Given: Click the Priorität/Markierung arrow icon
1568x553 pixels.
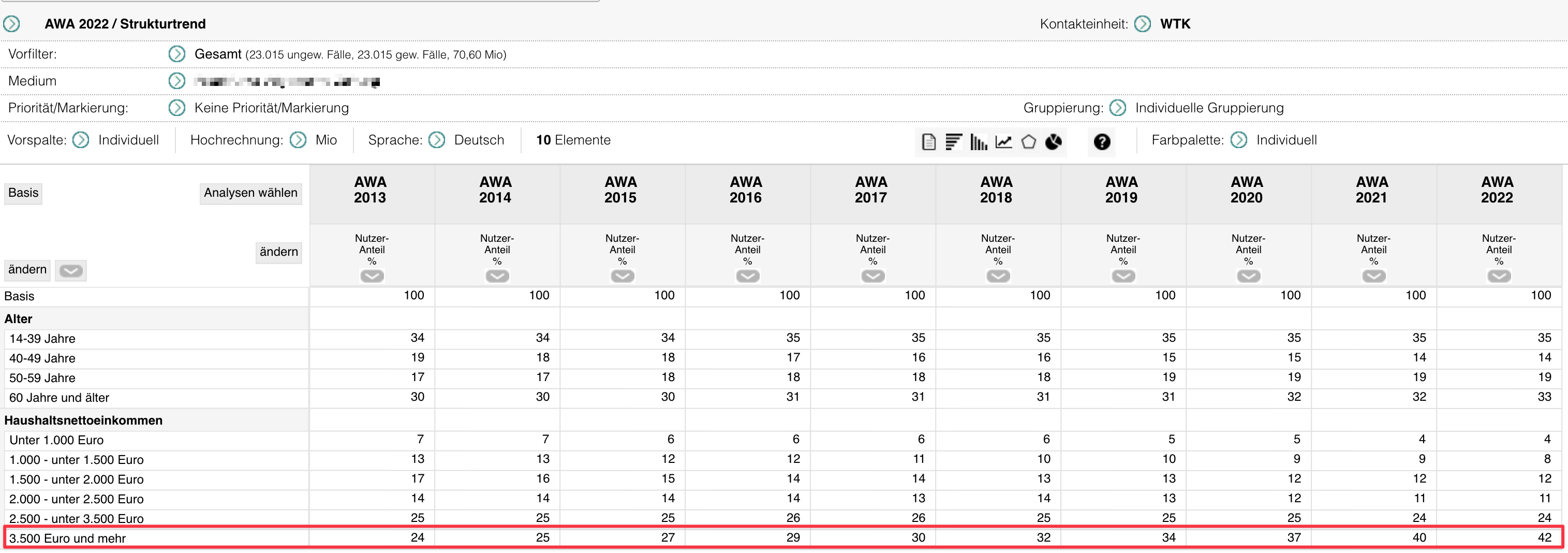Looking at the screenshot, I should coord(176,108).
